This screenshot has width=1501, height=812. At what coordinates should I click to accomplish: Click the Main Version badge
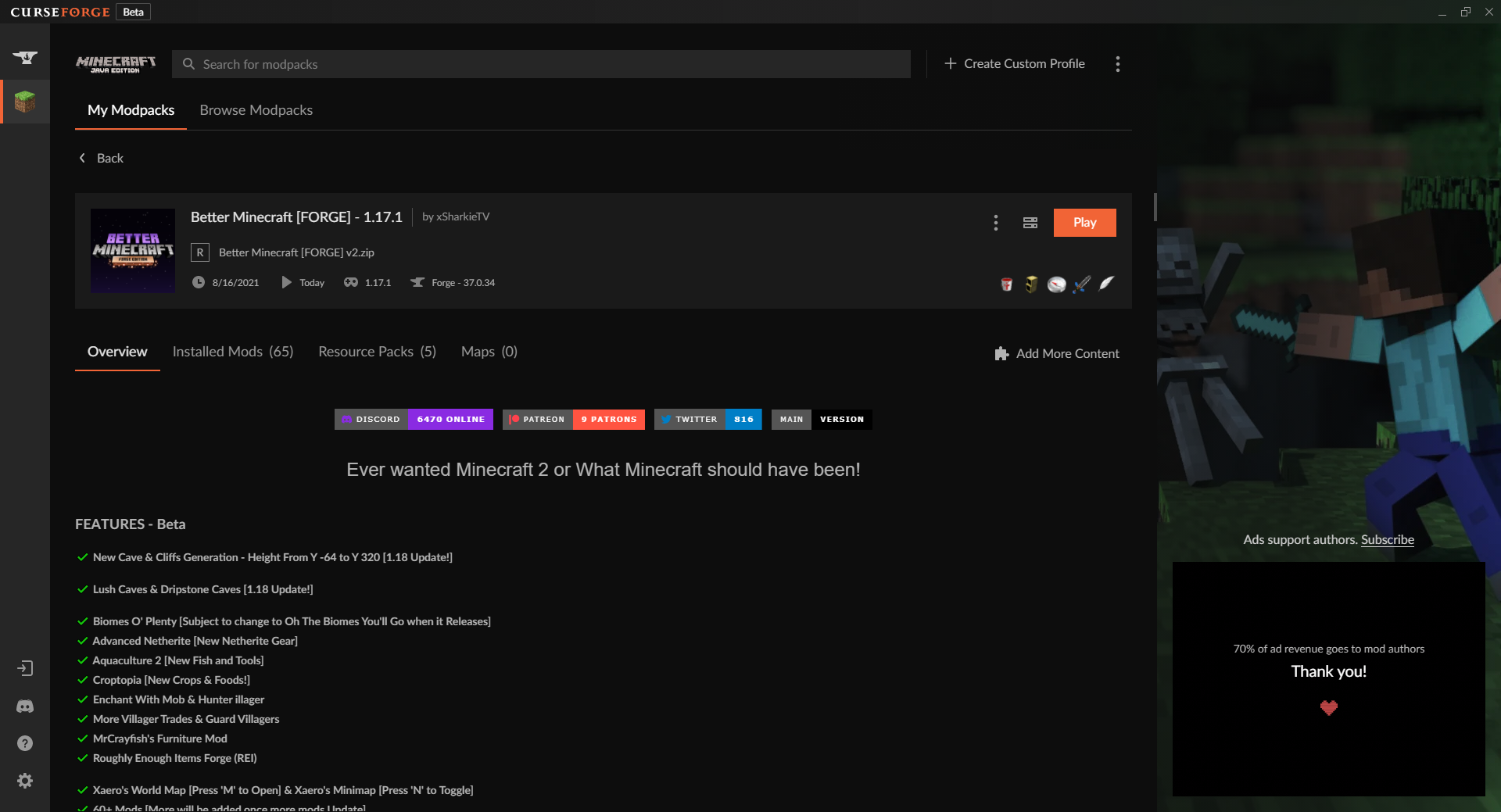point(822,420)
